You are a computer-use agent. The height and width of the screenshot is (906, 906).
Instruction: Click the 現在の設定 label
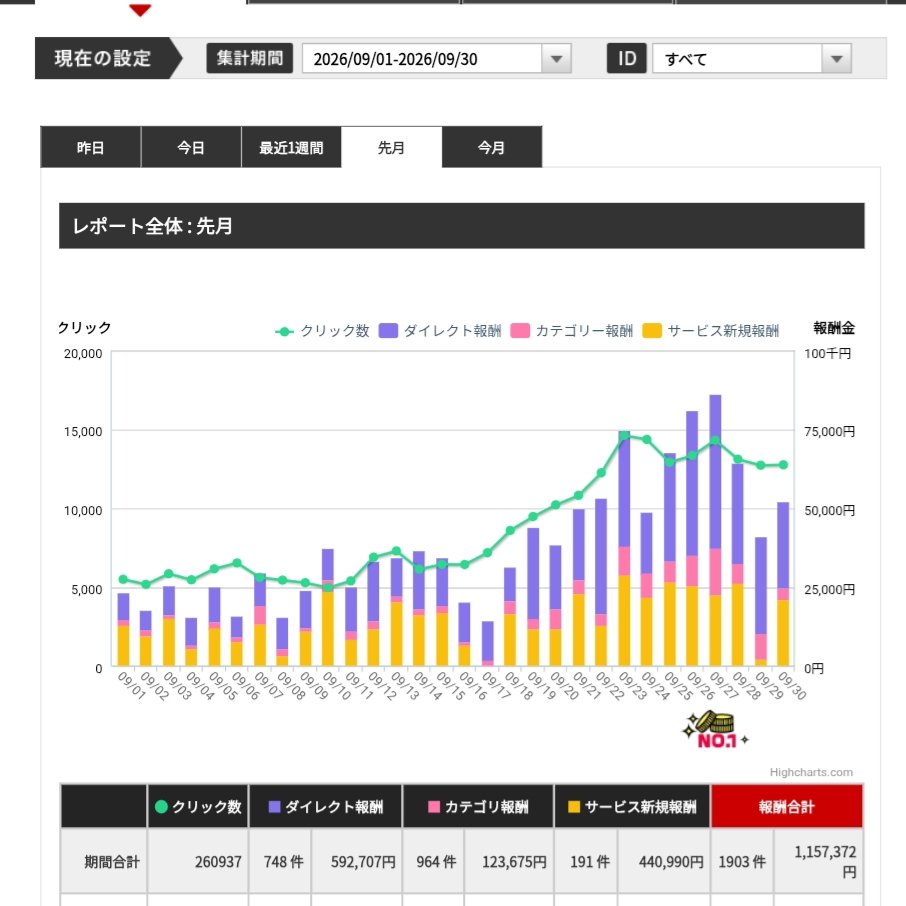[x=103, y=58]
